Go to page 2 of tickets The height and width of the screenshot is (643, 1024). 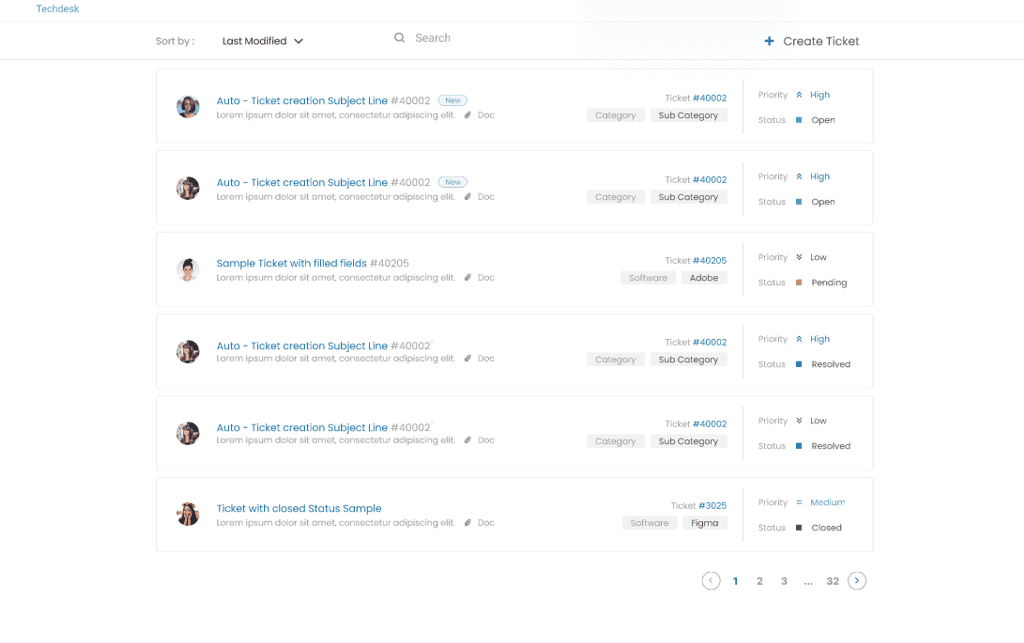click(760, 581)
